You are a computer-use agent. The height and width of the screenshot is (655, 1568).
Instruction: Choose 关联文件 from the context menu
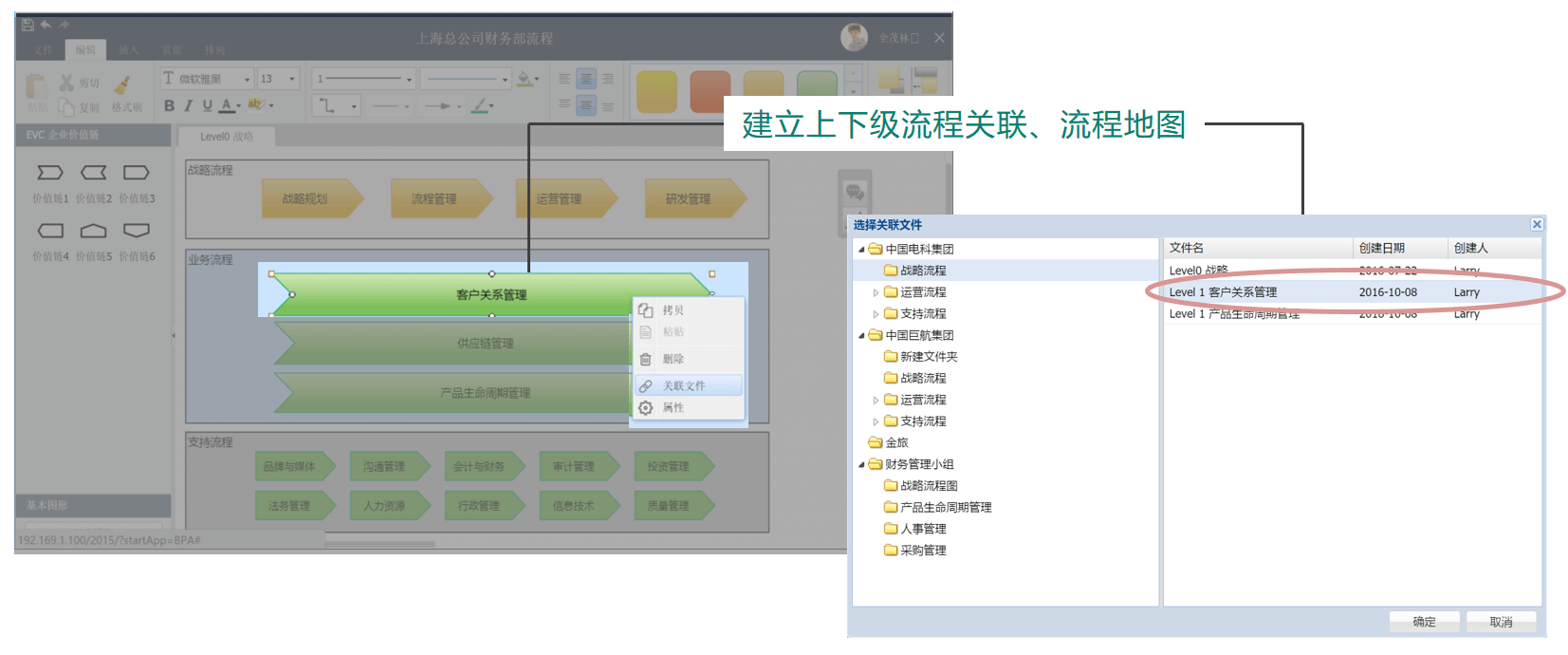pos(683,385)
